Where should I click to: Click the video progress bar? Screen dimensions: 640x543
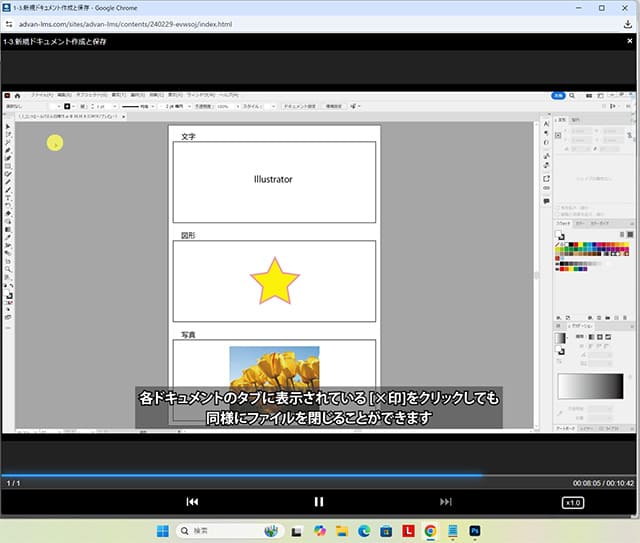[320, 474]
